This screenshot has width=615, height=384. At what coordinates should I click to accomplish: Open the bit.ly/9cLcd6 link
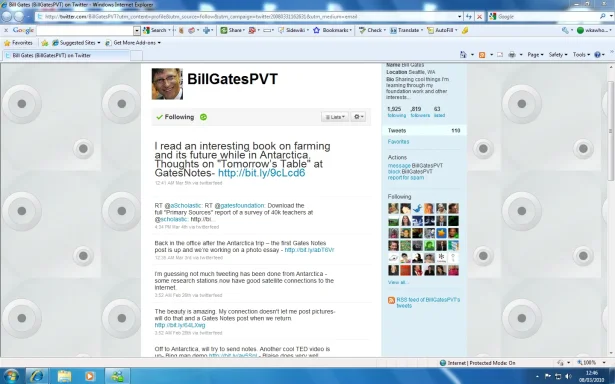(x=262, y=173)
